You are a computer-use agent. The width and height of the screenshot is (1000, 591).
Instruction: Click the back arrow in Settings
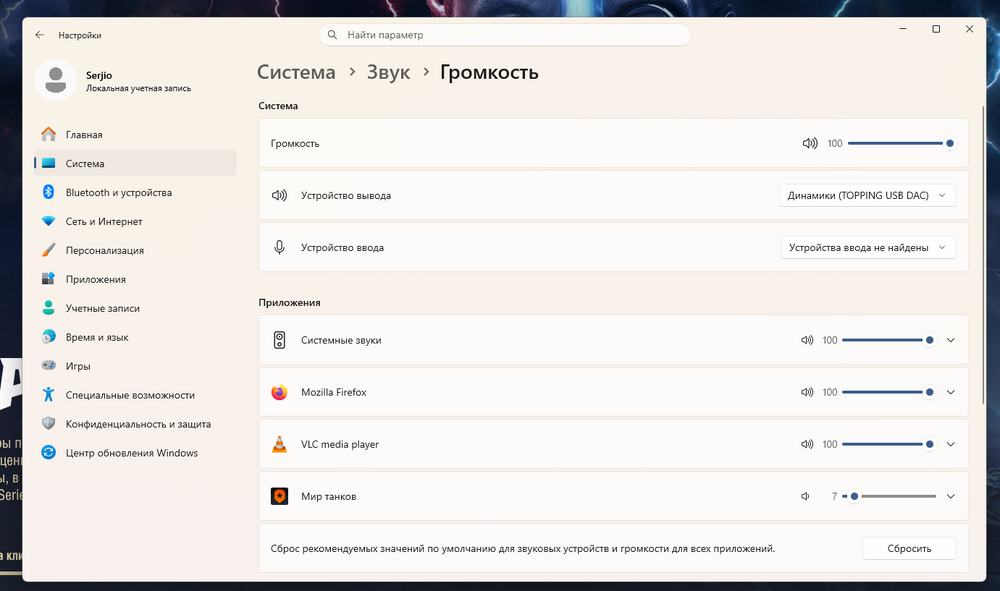(40, 35)
